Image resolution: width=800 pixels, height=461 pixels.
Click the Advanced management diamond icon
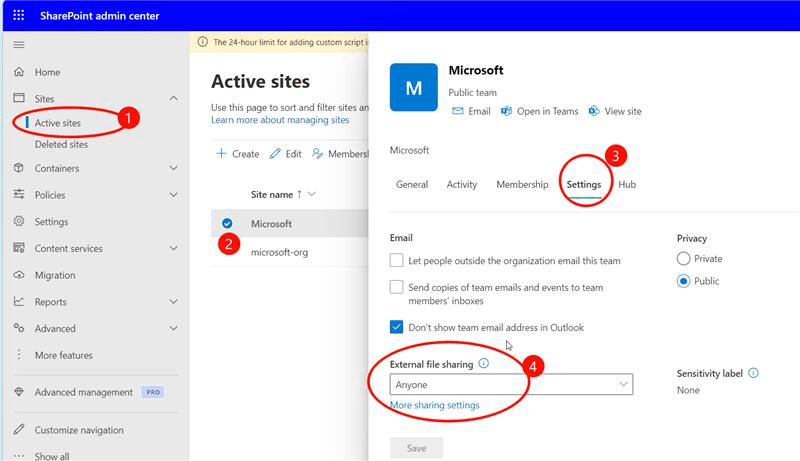click(x=19, y=392)
